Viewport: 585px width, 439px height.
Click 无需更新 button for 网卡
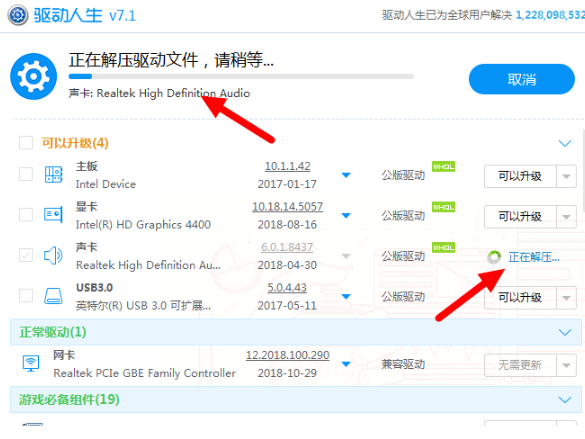[x=520, y=365]
